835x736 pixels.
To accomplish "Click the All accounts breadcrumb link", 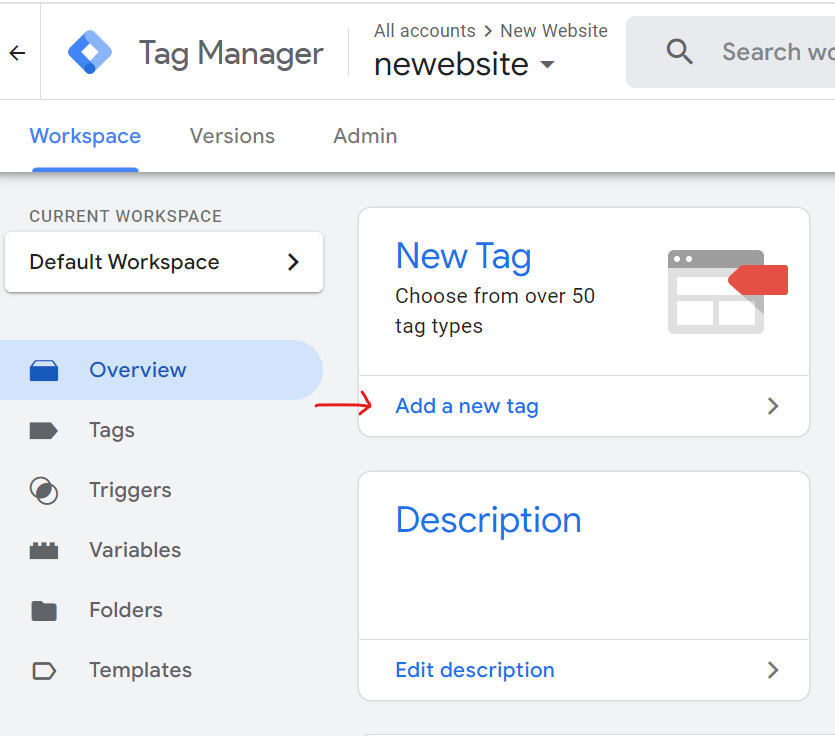I will (424, 31).
